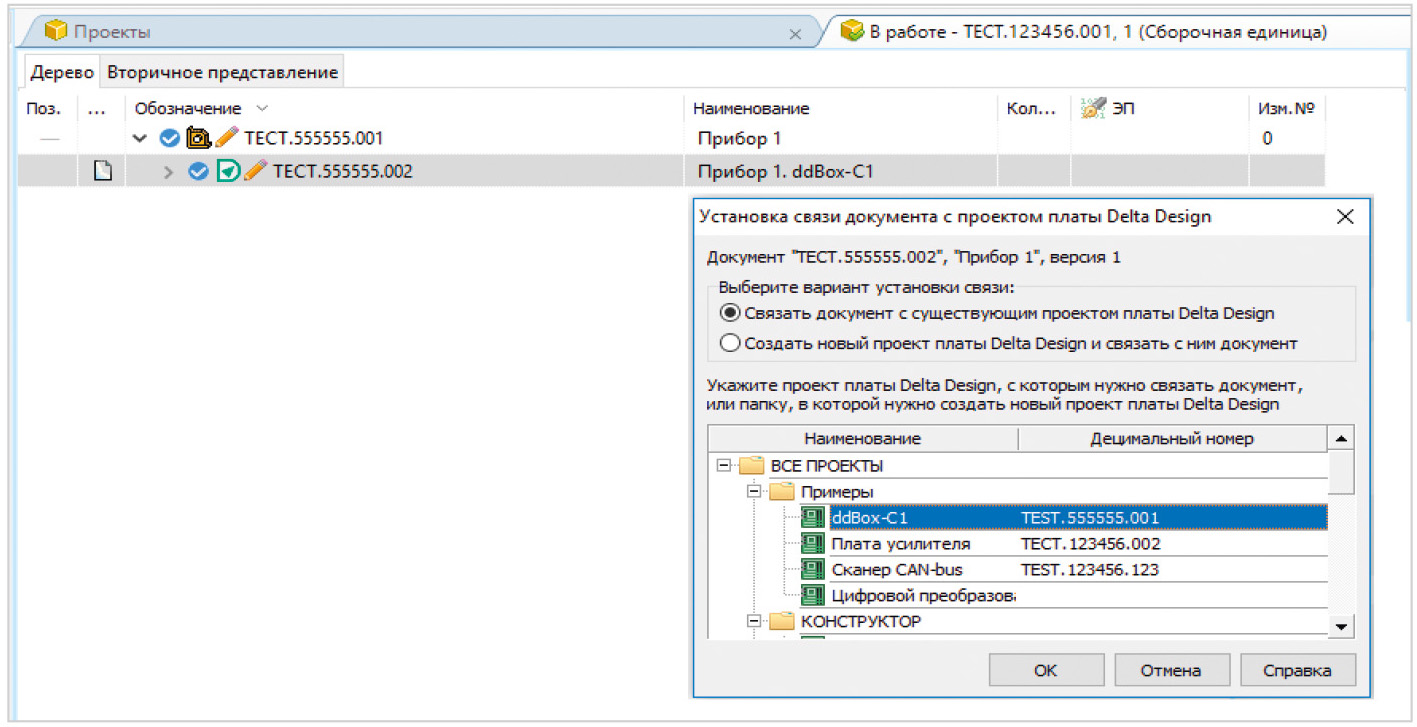Click КОНСТРУКТОР folder icon
Viewport: 1417px width, 727px height.
coord(782,621)
